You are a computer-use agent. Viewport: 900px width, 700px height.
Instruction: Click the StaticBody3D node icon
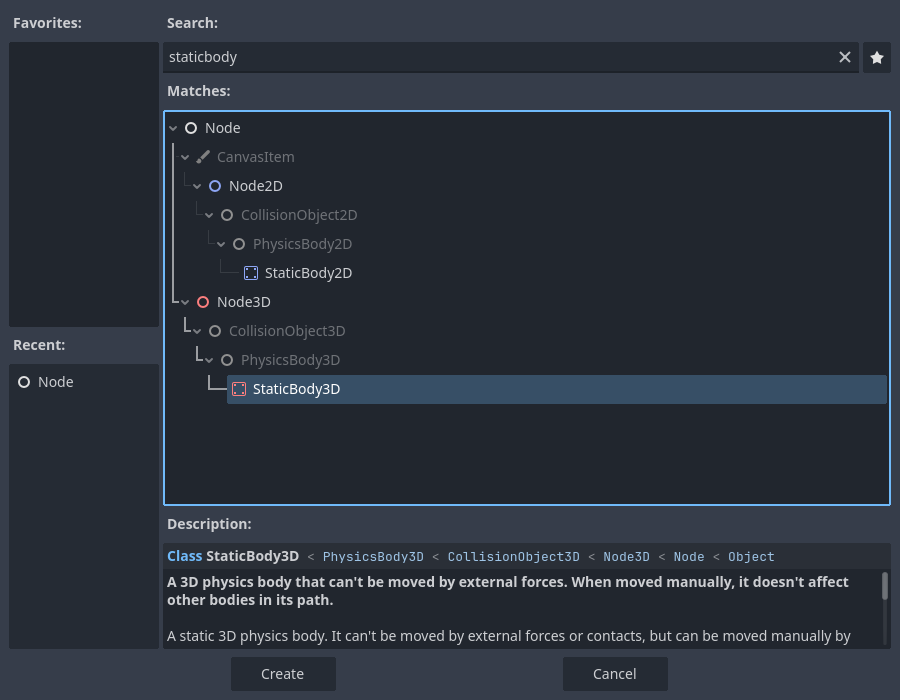pos(239,389)
